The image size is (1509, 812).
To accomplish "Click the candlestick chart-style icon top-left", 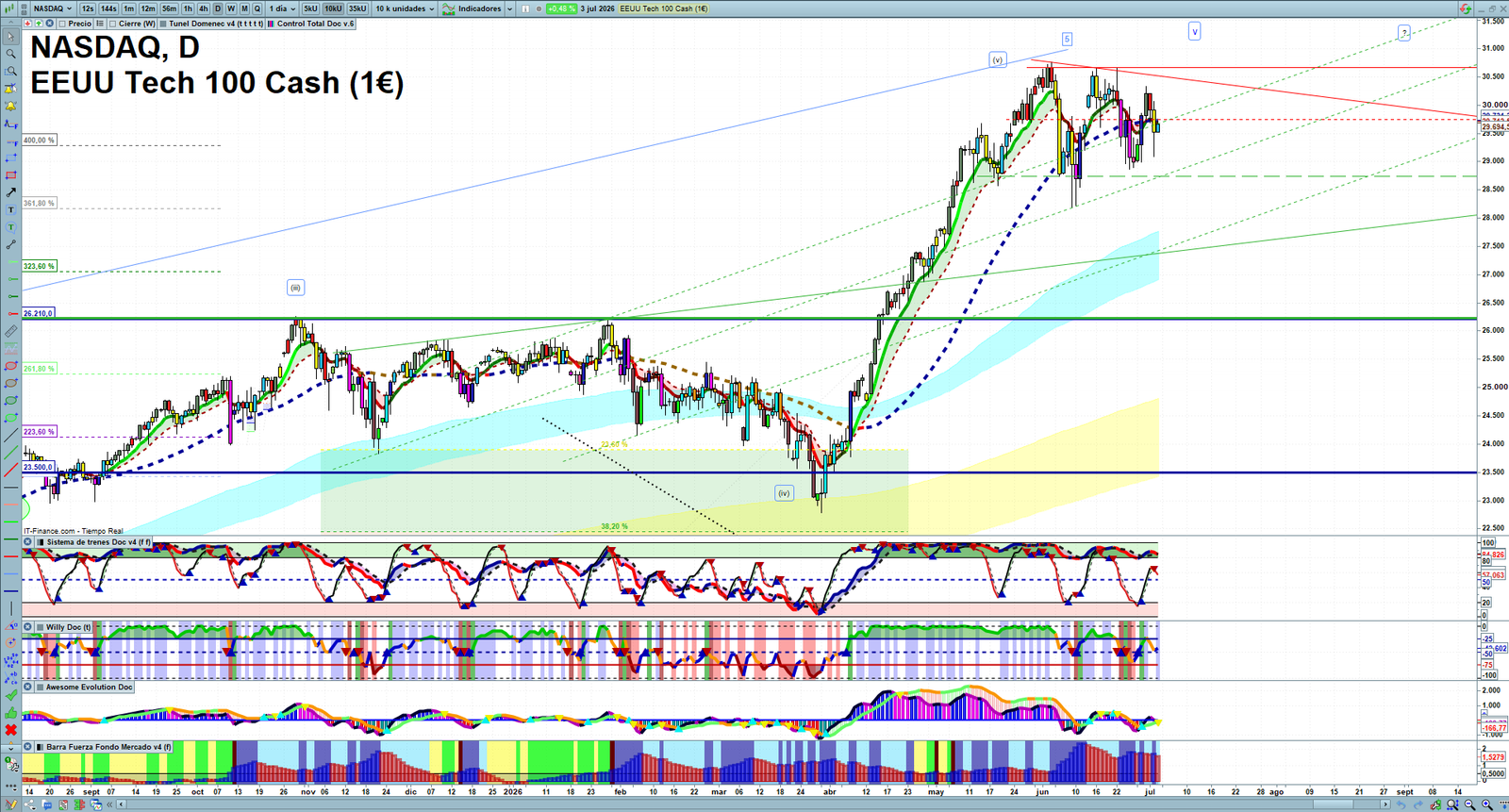I will tap(9, 8).
